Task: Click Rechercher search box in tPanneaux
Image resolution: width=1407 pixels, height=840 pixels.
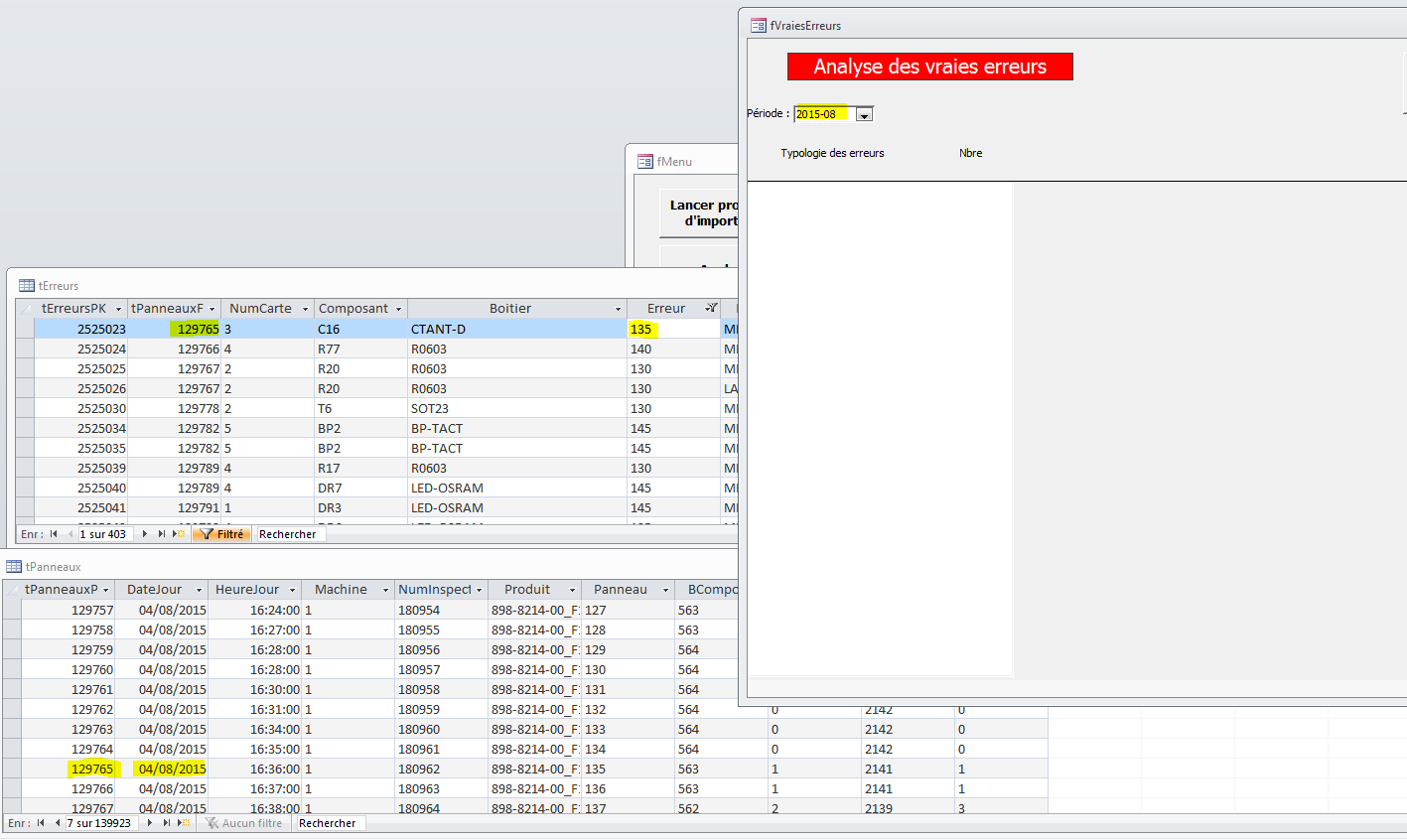Action: coord(330,823)
